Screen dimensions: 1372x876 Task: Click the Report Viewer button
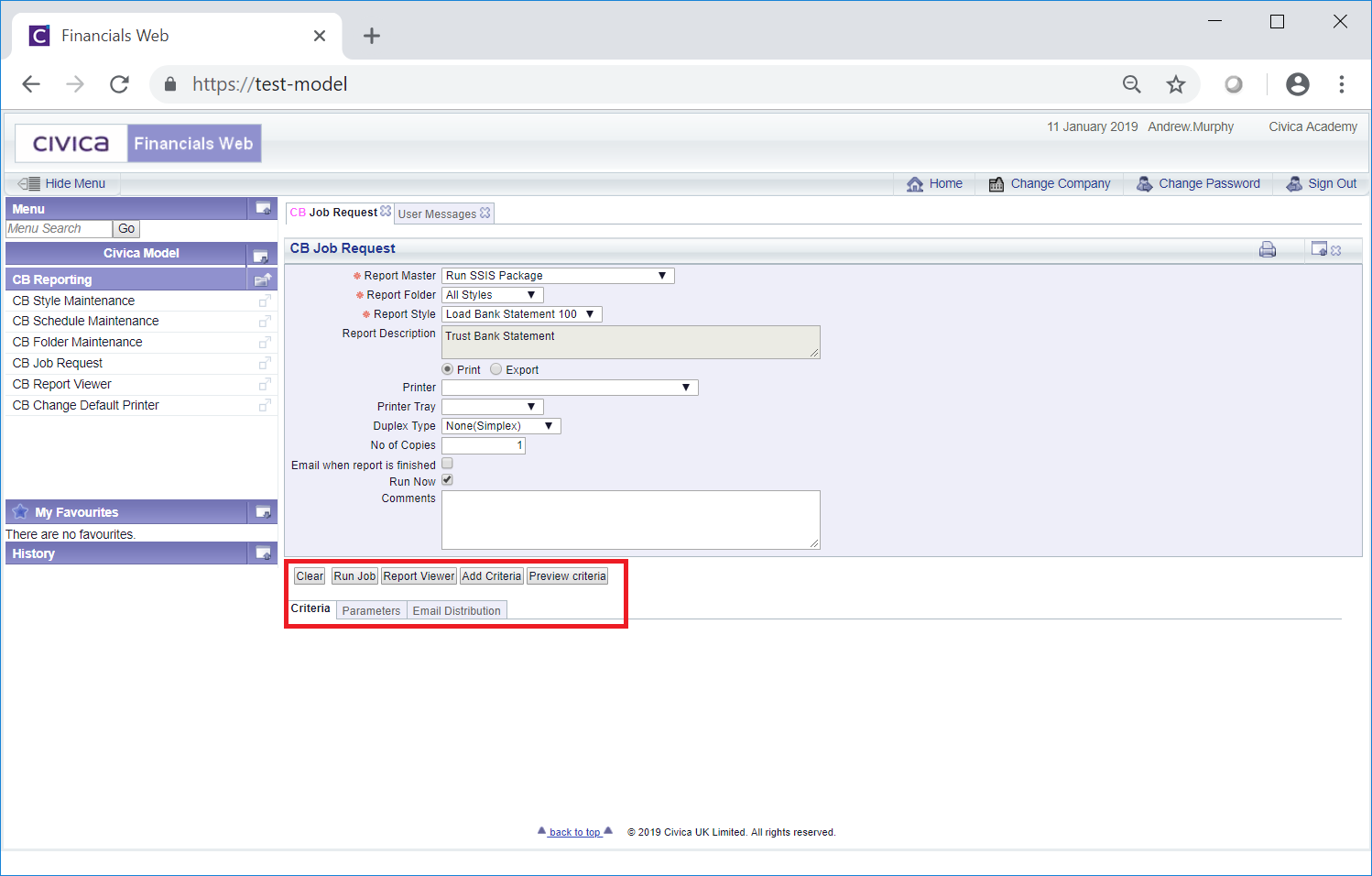[419, 576]
